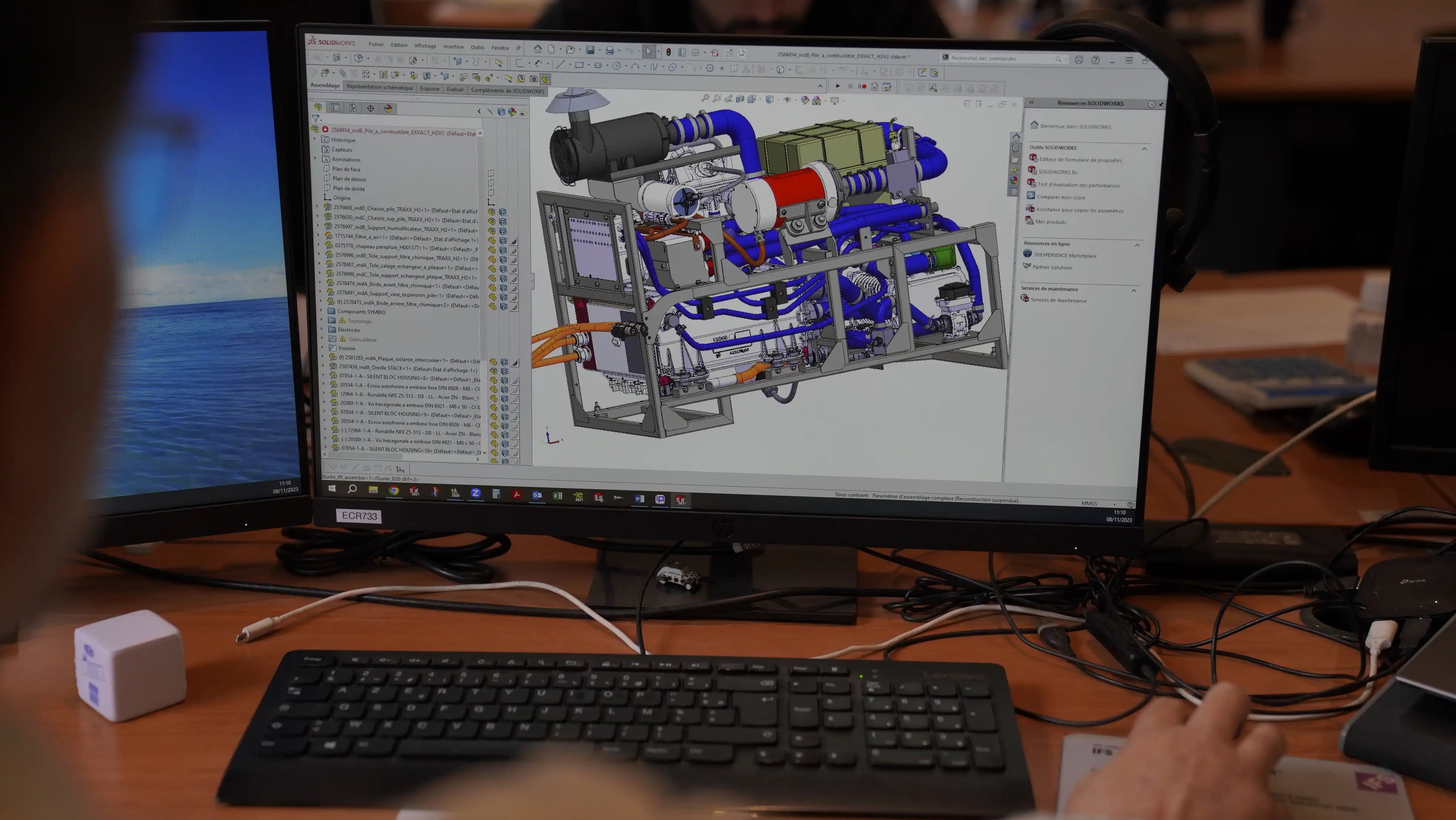Screen dimensions: 1456x820
Task: Start macro with Play button
Action: pyautogui.click(x=837, y=86)
